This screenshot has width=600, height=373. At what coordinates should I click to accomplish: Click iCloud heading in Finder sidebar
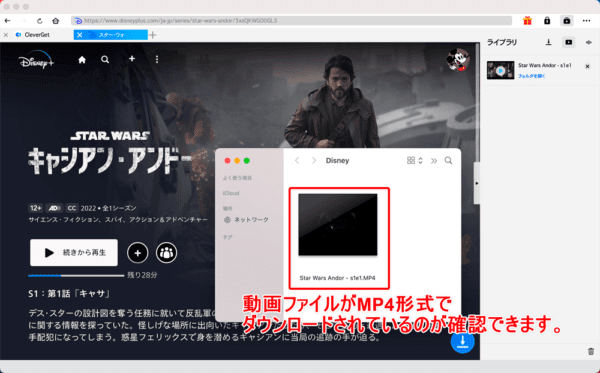point(231,193)
